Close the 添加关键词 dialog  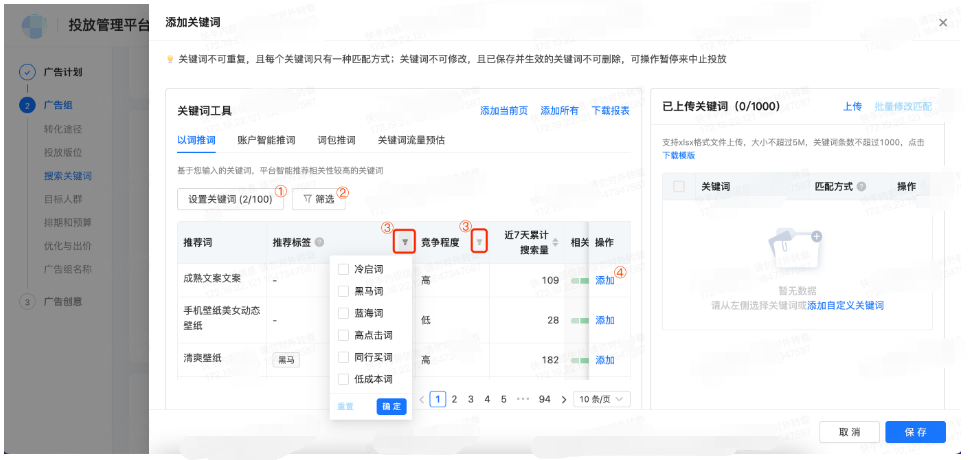pos(943,22)
